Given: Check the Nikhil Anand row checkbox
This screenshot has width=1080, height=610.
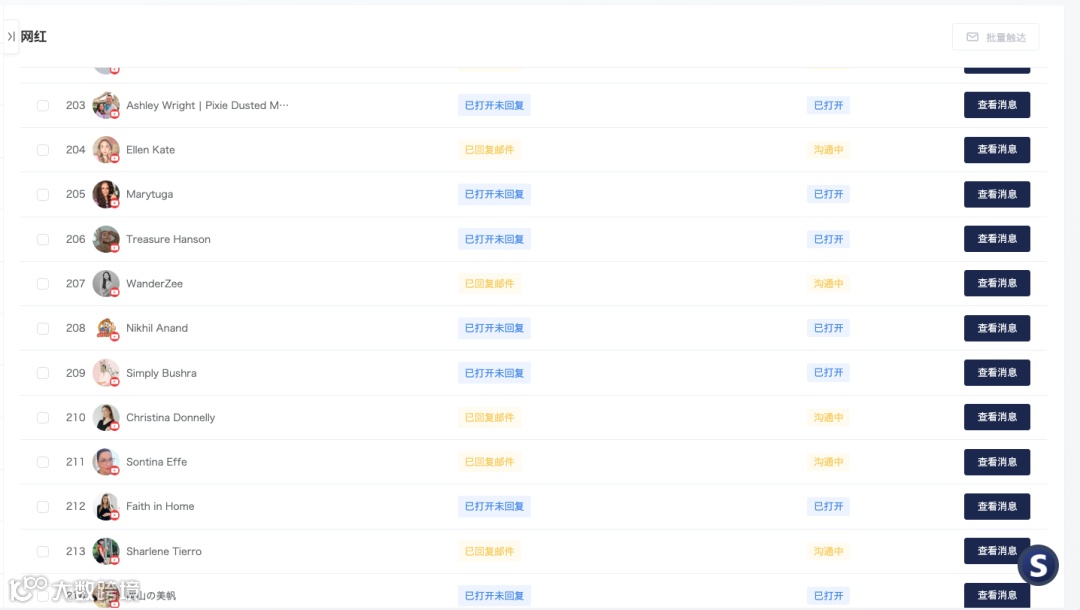Looking at the screenshot, I should [43, 328].
